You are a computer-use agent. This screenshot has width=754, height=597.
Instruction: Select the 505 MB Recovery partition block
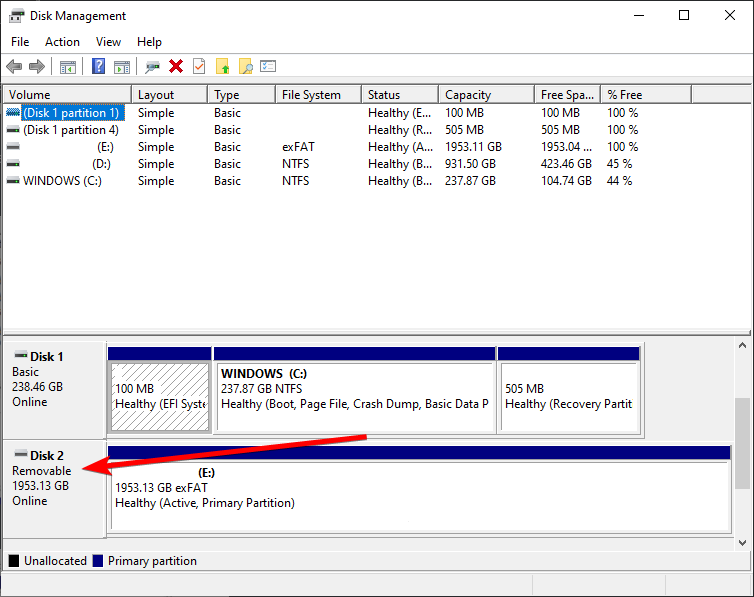click(569, 390)
